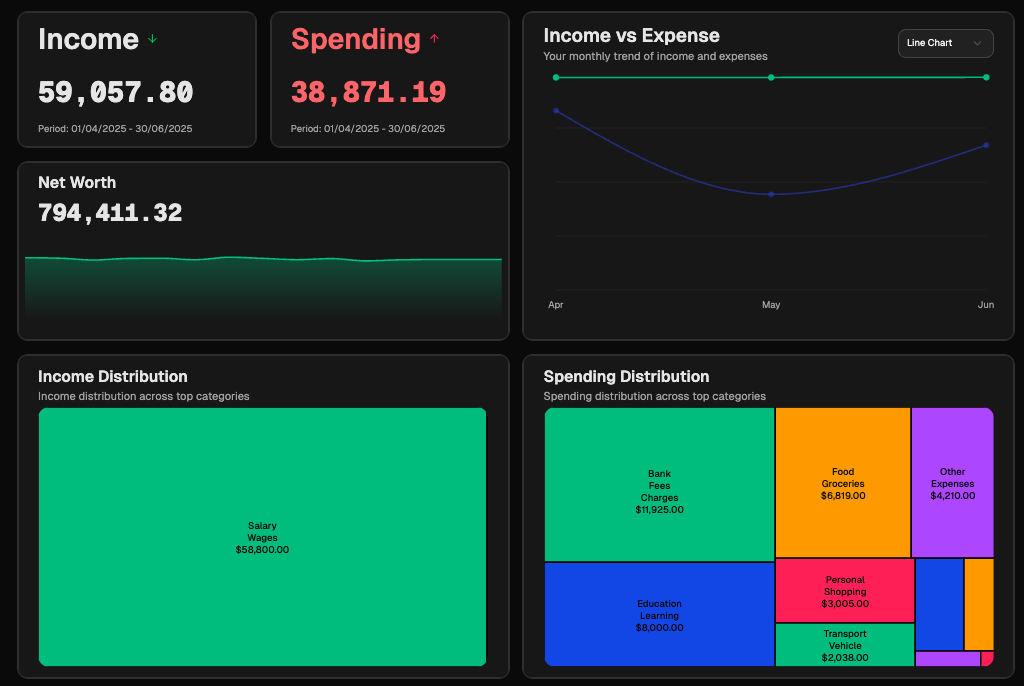
Task: Click the small unlabeled blue spending tile
Action: 939,604
